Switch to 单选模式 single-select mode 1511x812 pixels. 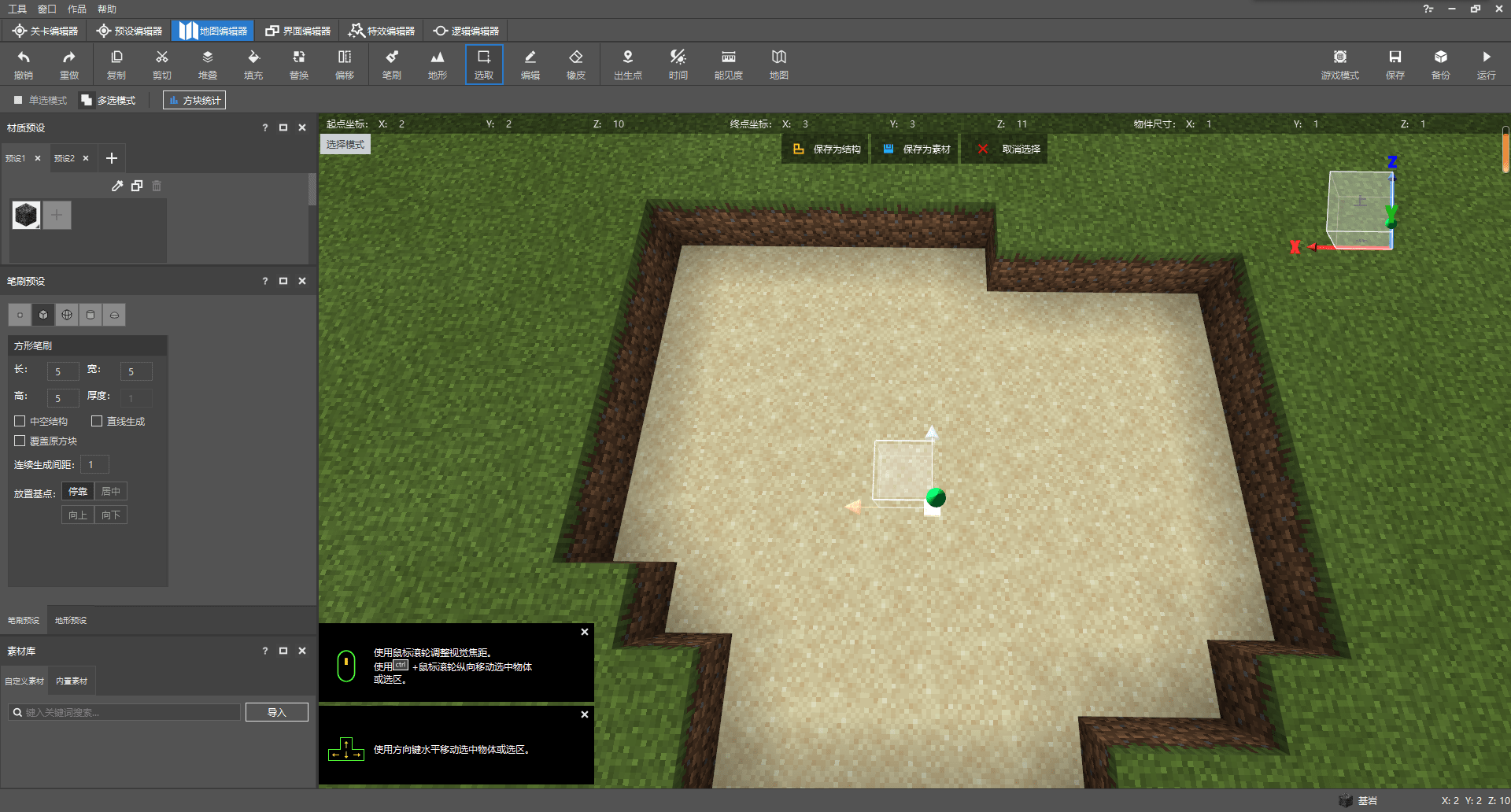(40, 100)
